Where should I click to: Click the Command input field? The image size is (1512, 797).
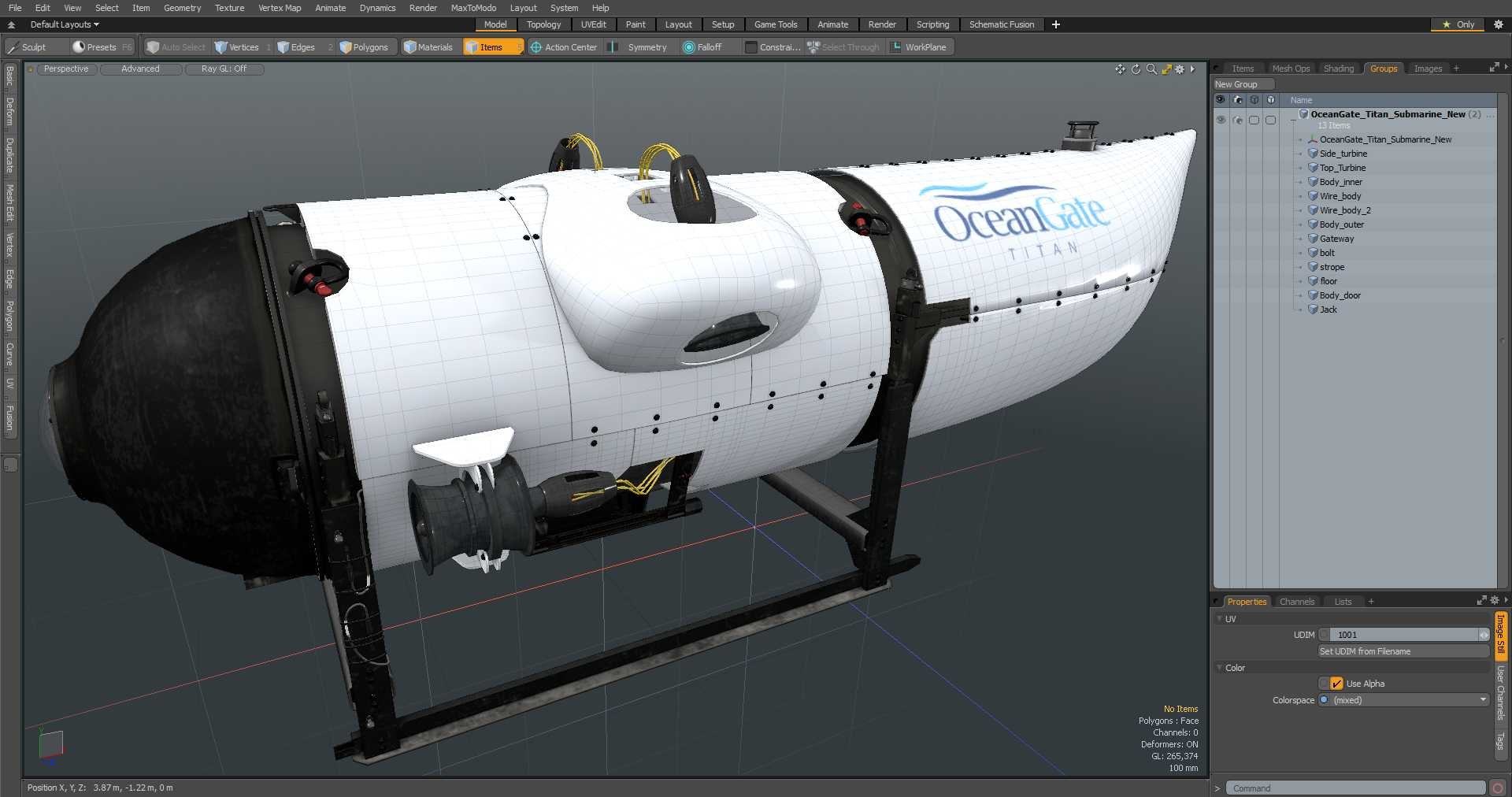(x=1355, y=788)
